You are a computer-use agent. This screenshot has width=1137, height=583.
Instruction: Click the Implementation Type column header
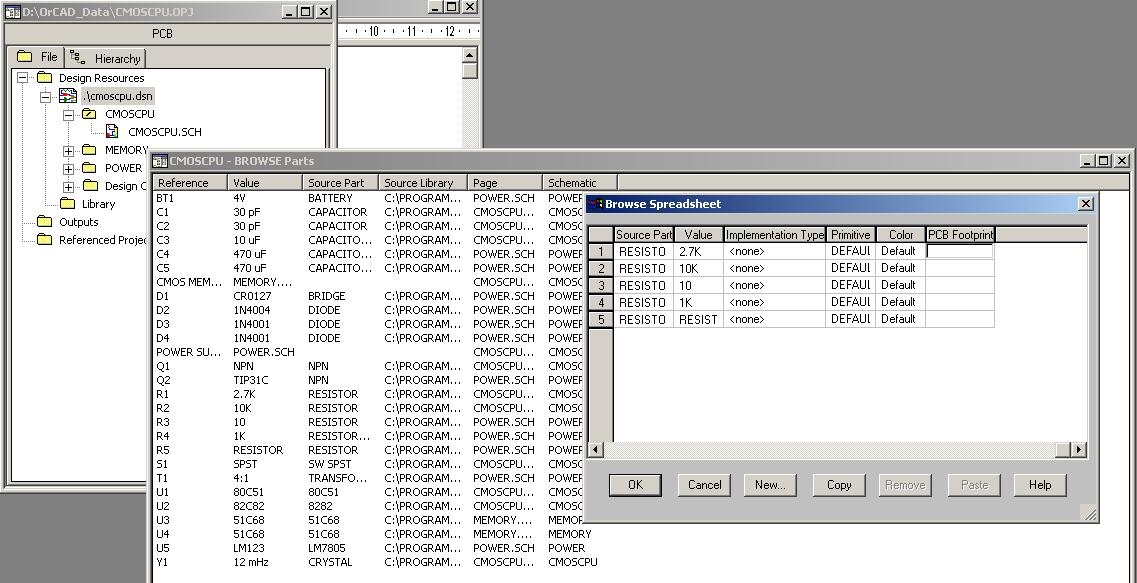[x=774, y=234]
